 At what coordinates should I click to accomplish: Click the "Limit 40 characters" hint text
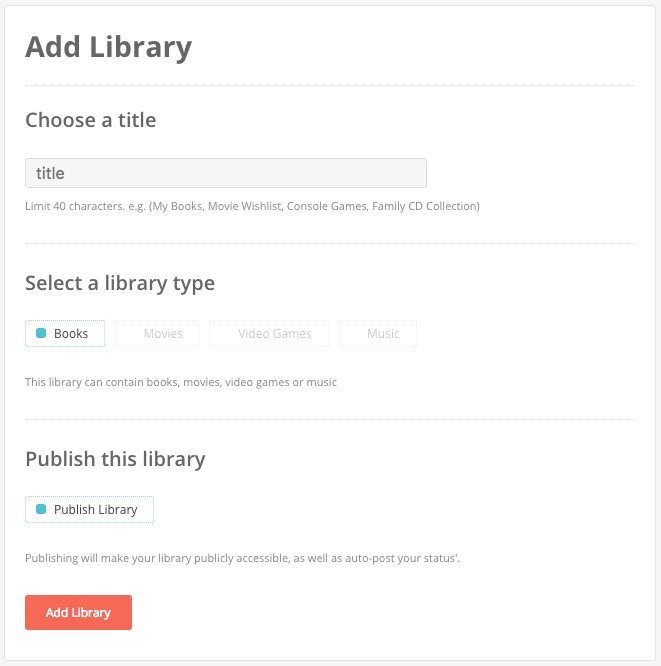point(252,207)
